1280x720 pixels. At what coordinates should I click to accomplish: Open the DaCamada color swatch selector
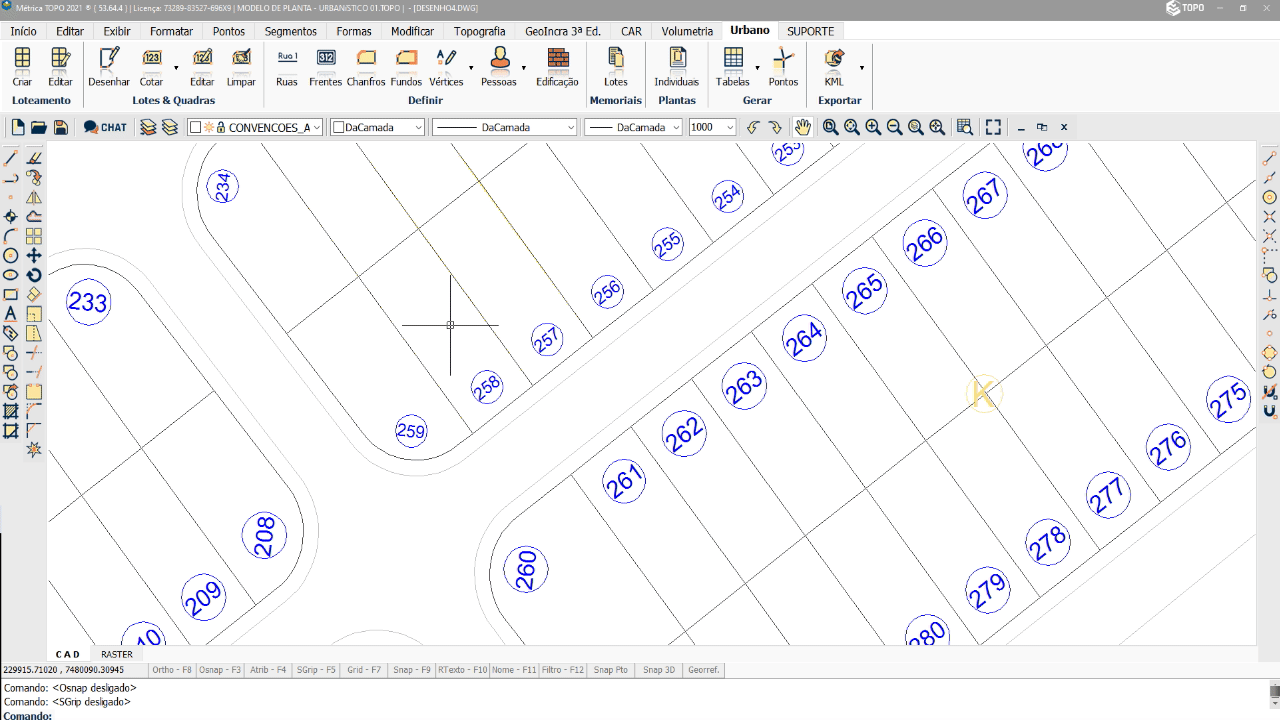(x=378, y=127)
